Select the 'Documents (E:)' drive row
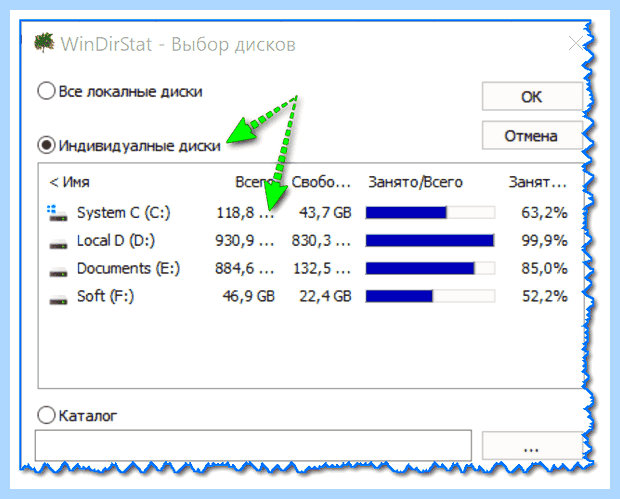 pos(308,268)
